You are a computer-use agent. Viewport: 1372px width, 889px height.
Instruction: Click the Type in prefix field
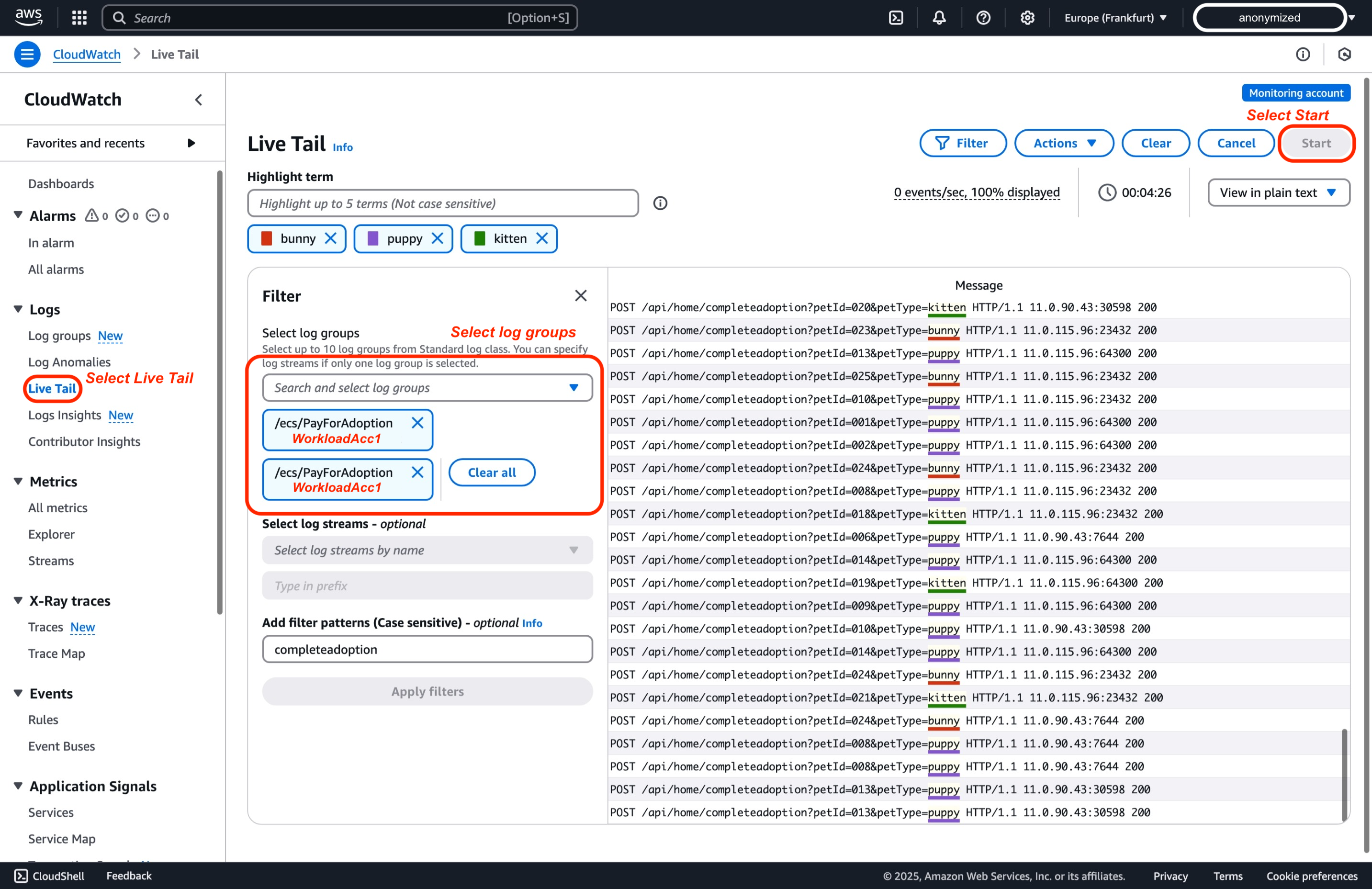coord(427,586)
